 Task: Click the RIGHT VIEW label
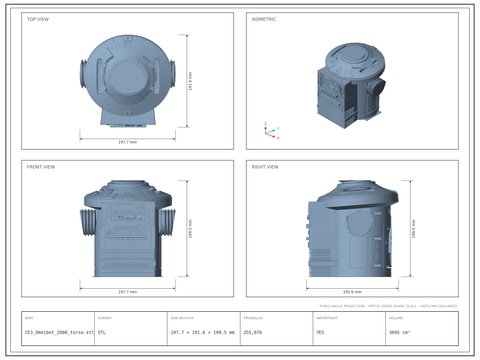(265, 167)
